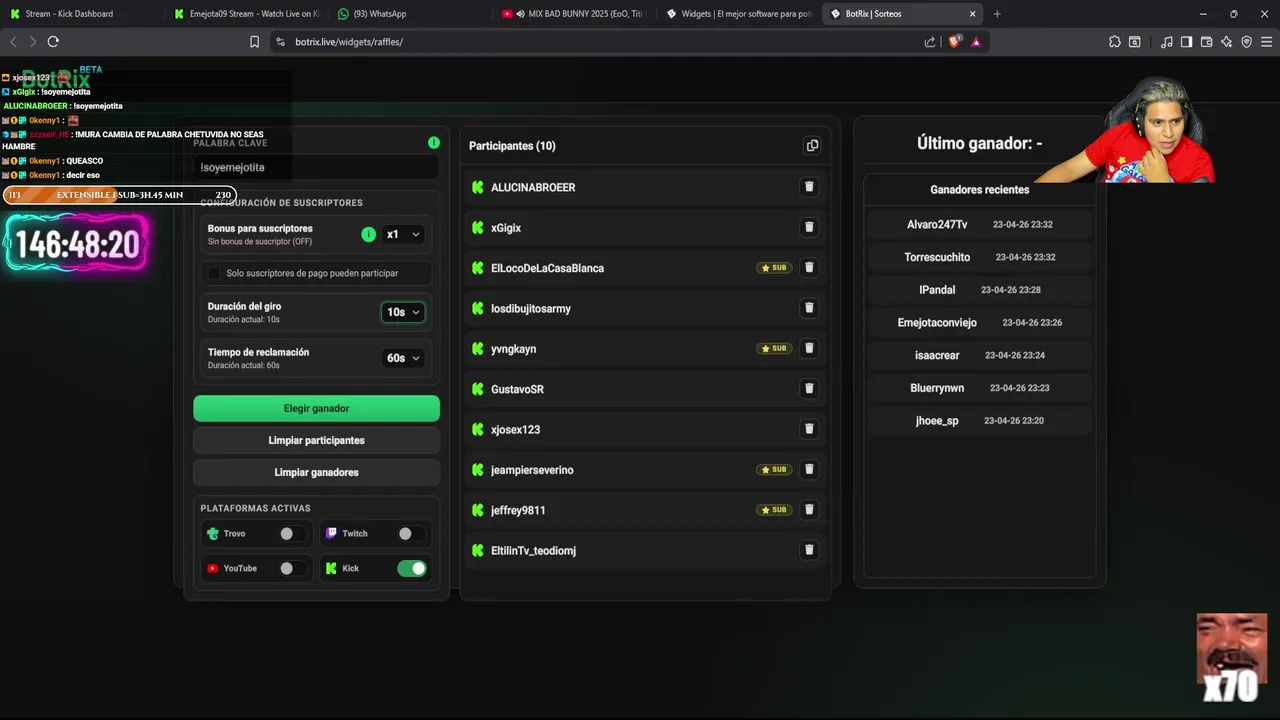Open Brave VPN shield icon
Image resolution: width=1280 pixels, height=720 pixels.
[1246, 42]
